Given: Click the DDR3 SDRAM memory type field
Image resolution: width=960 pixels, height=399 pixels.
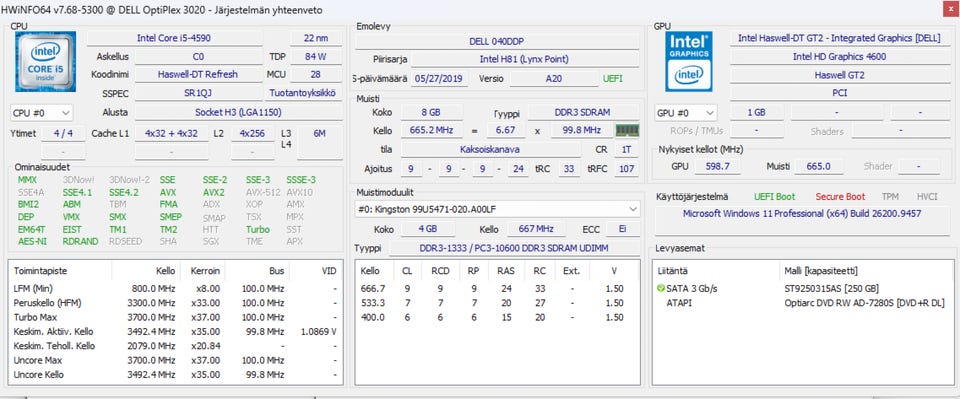Looking at the screenshot, I should coord(583,113).
